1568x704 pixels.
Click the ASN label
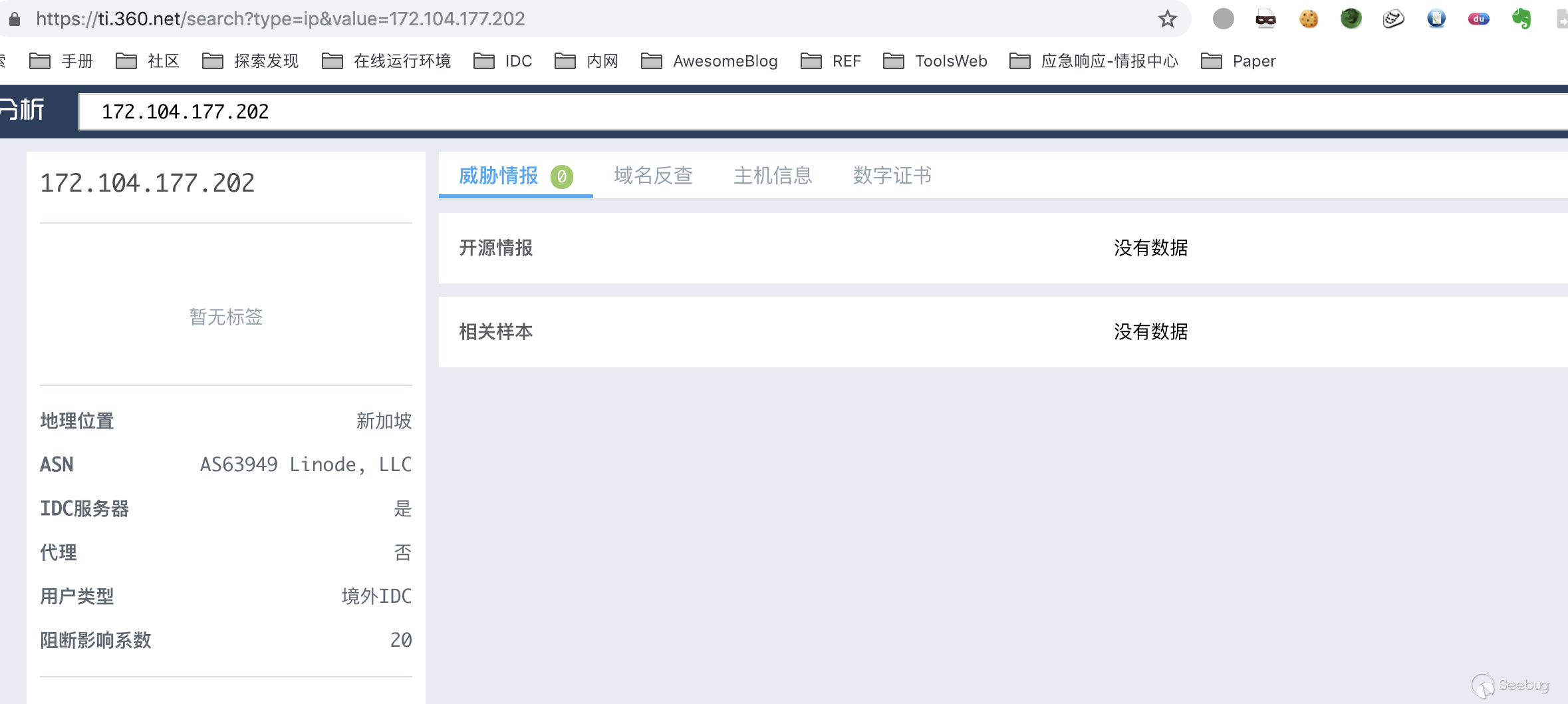click(57, 464)
